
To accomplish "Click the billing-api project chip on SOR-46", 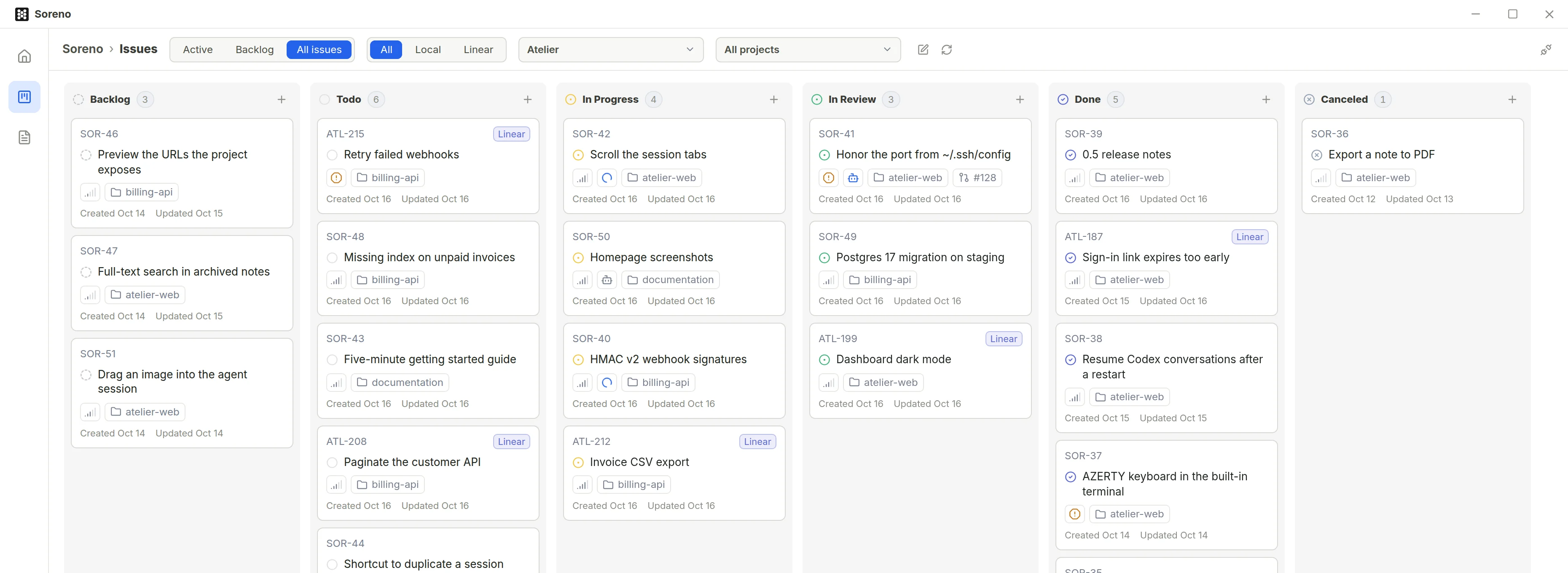I will pyautogui.click(x=142, y=192).
